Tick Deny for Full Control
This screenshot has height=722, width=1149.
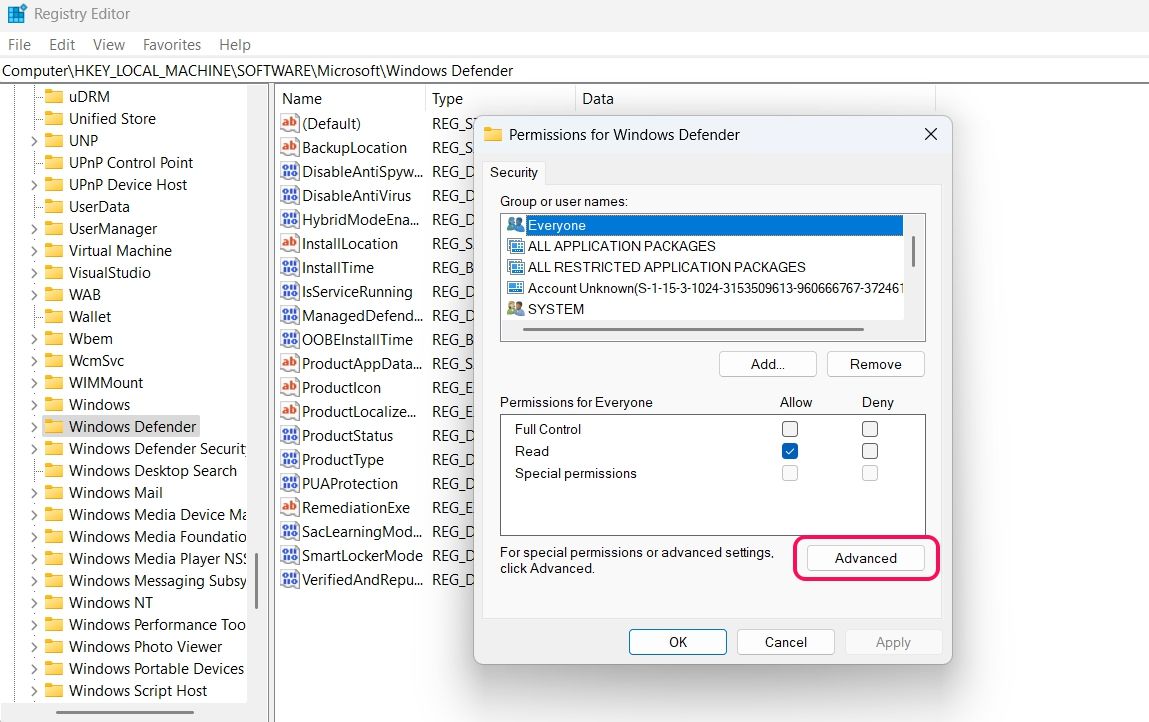[x=870, y=429]
